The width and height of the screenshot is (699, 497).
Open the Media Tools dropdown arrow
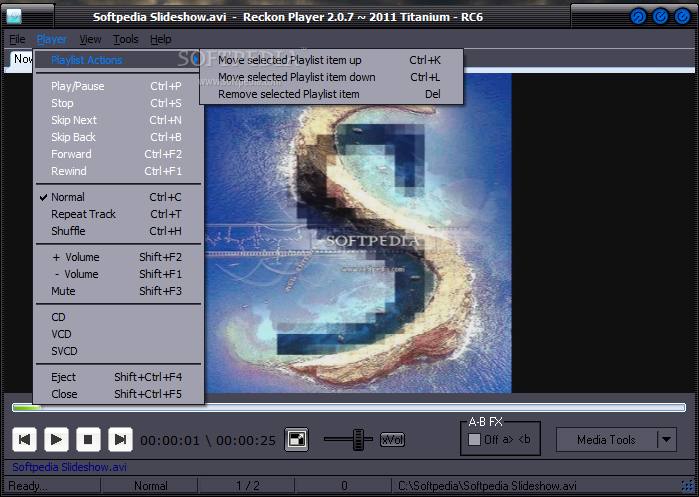[666, 439]
